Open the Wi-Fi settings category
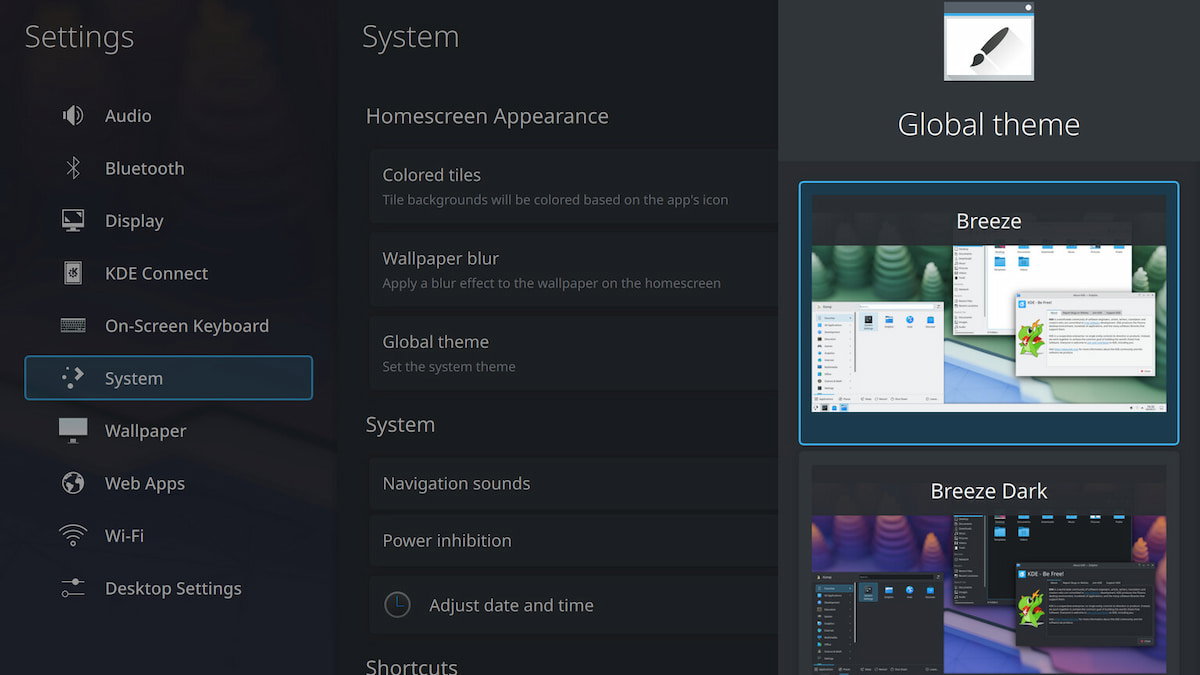 point(168,536)
